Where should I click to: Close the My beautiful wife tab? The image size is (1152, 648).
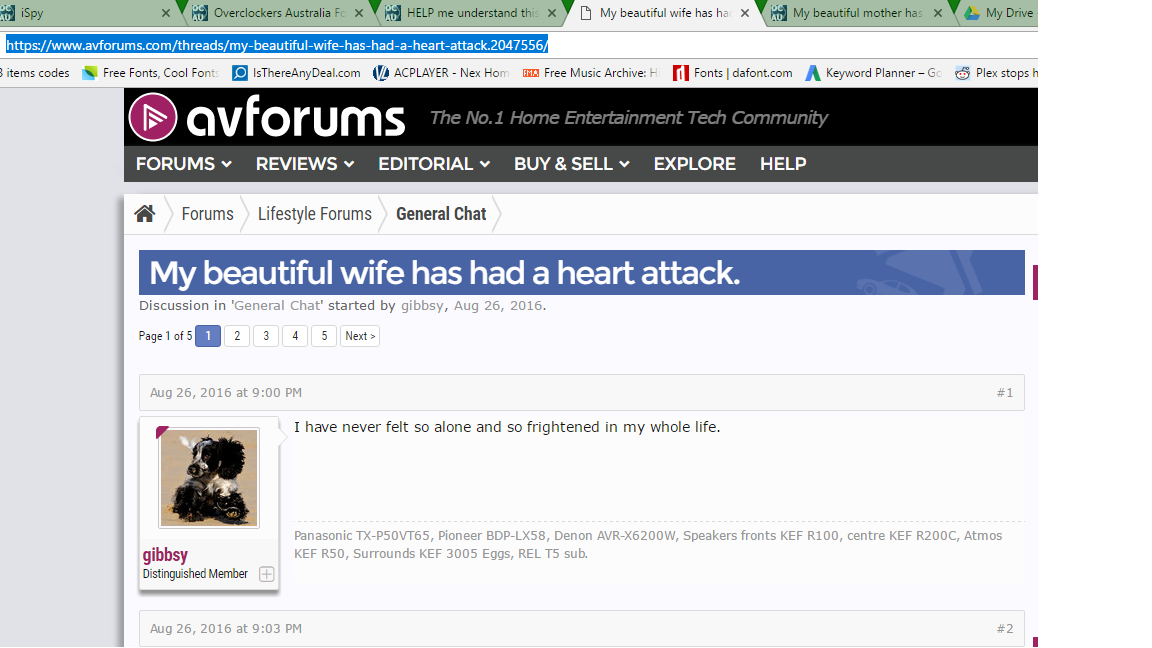coord(745,12)
